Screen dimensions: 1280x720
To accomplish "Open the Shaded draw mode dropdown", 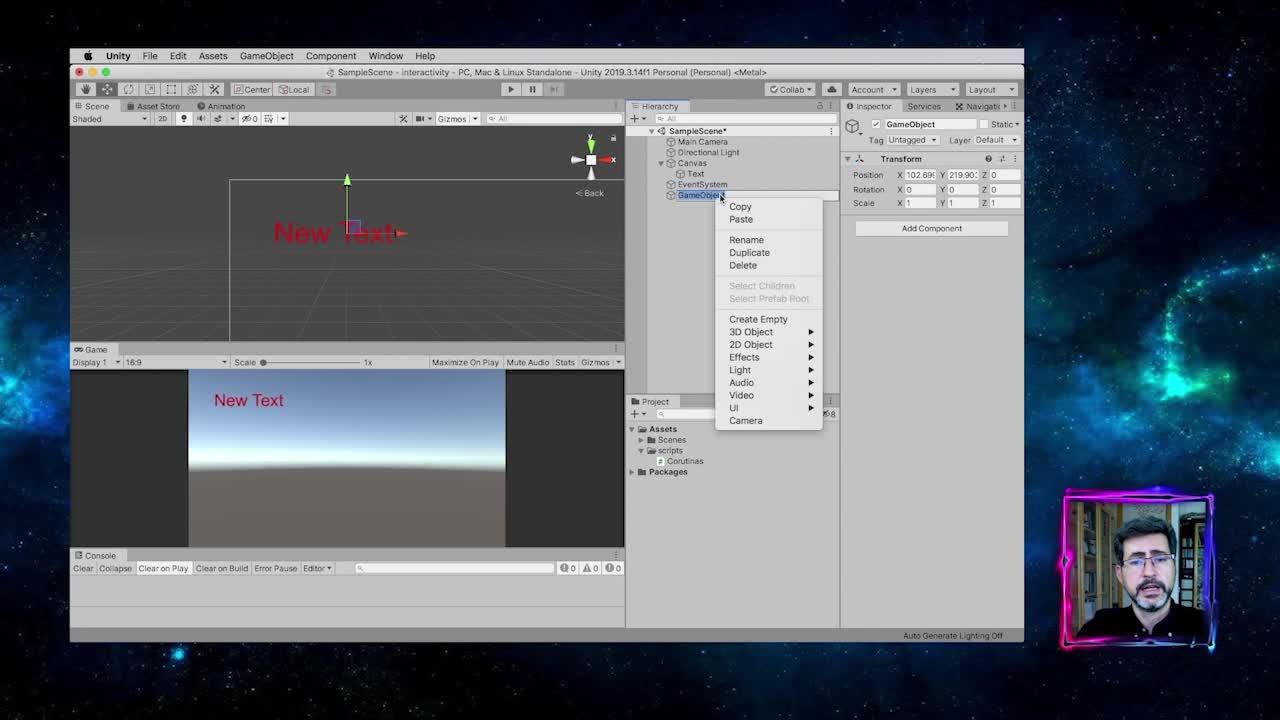I will (110, 119).
